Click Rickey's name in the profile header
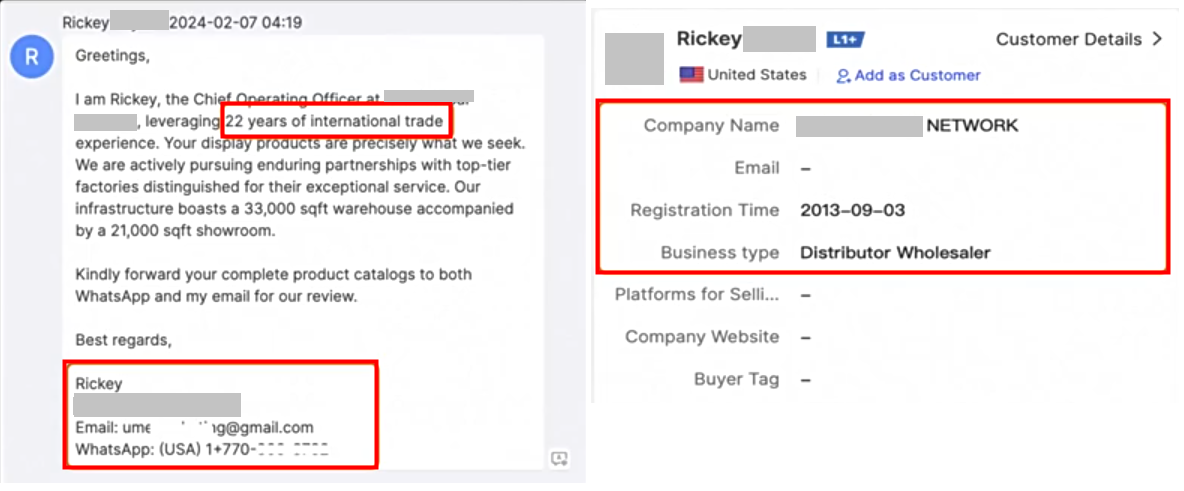The image size is (1184, 491). point(709,39)
